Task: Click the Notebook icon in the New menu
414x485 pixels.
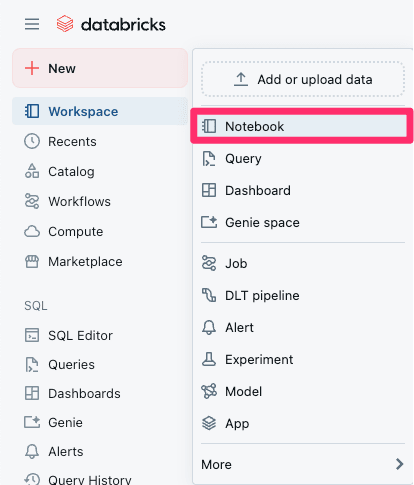Action: (x=209, y=126)
